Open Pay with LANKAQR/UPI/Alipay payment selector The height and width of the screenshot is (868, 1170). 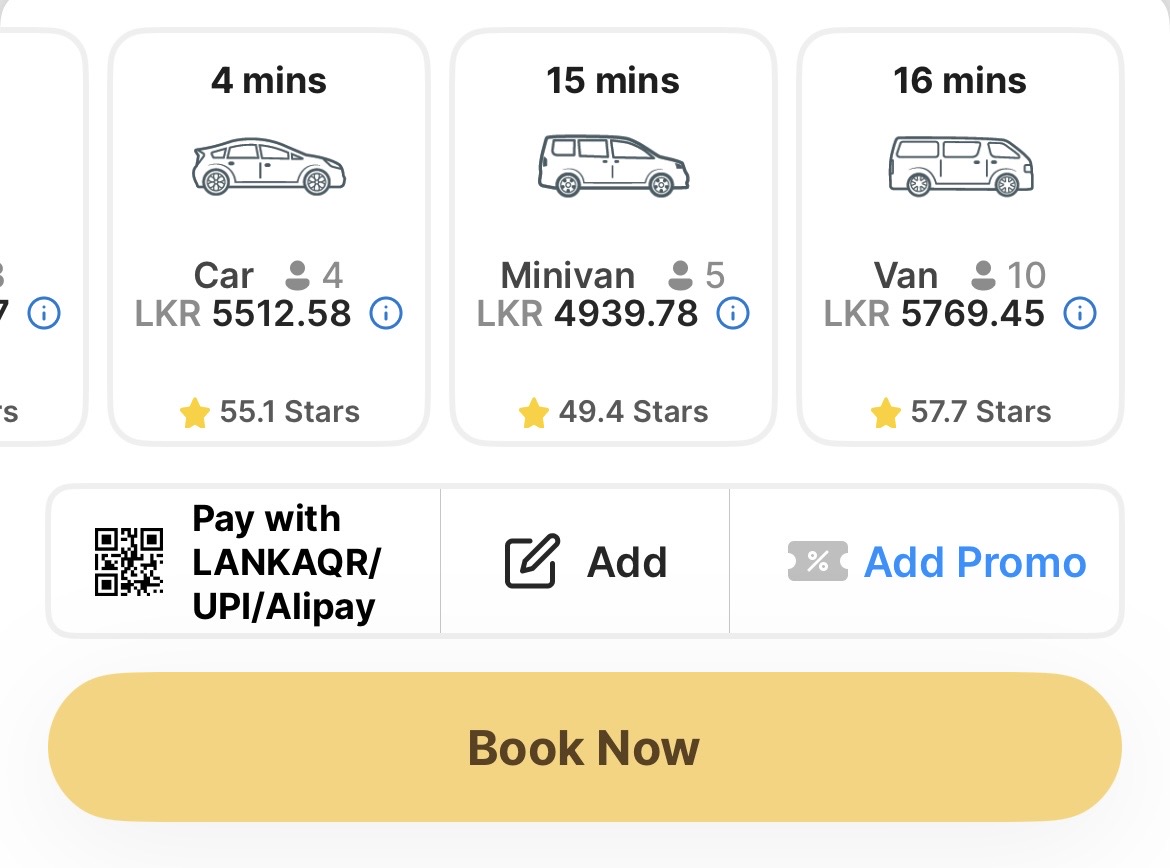point(245,561)
